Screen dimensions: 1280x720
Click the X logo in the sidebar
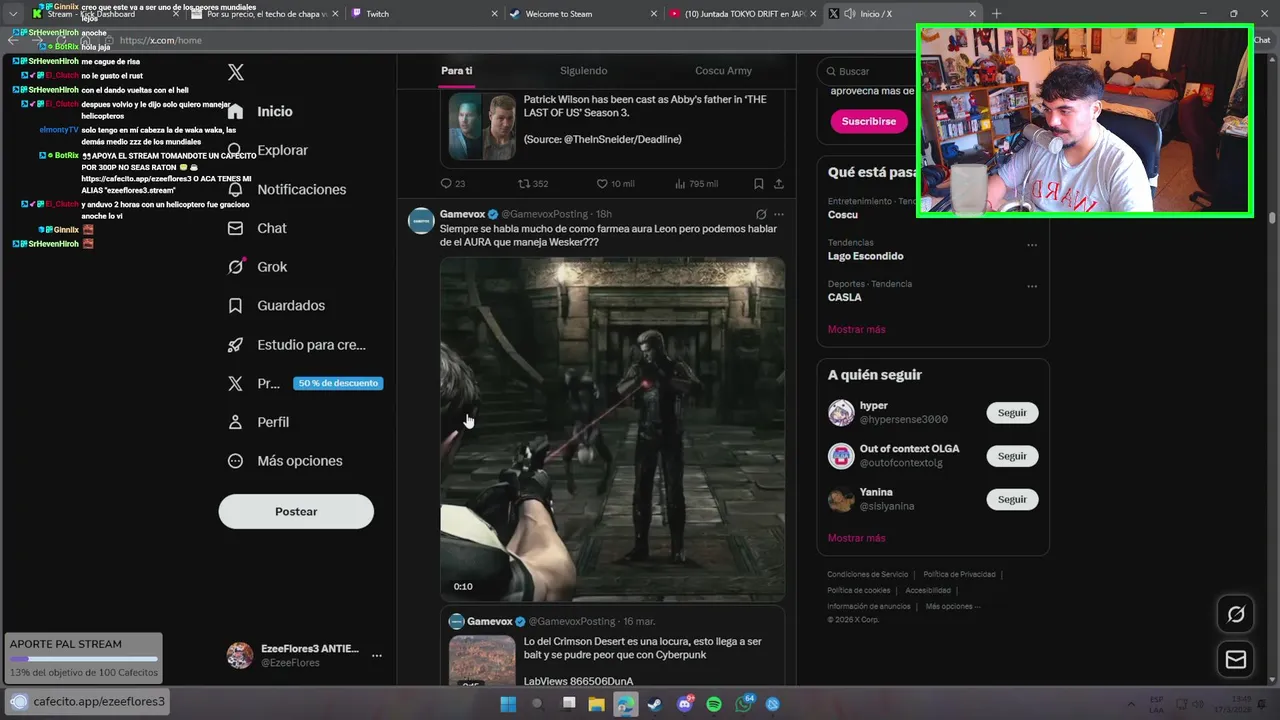pyautogui.click(x=236, y=72)
